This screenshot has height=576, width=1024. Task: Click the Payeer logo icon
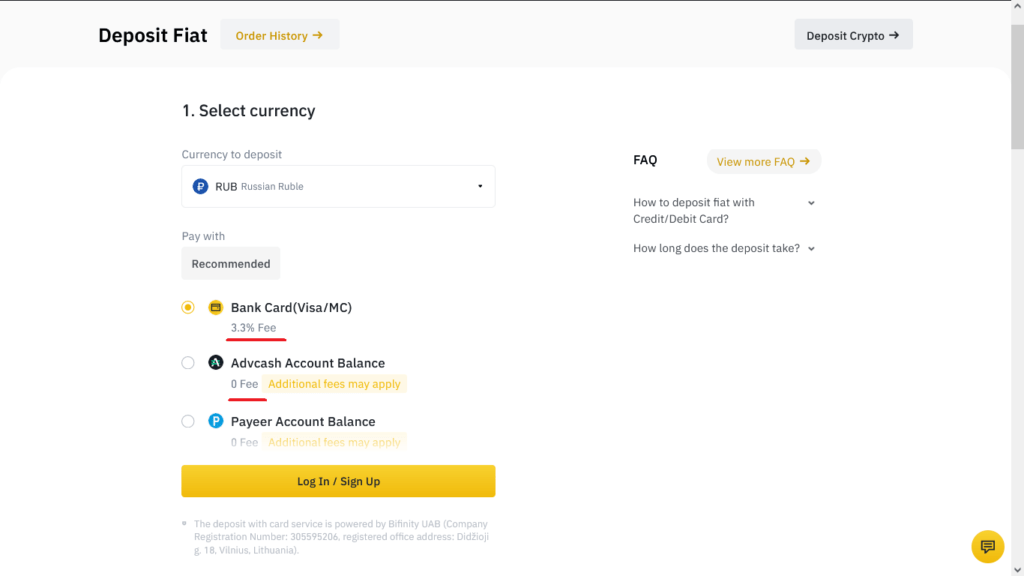tap(215, 421)
